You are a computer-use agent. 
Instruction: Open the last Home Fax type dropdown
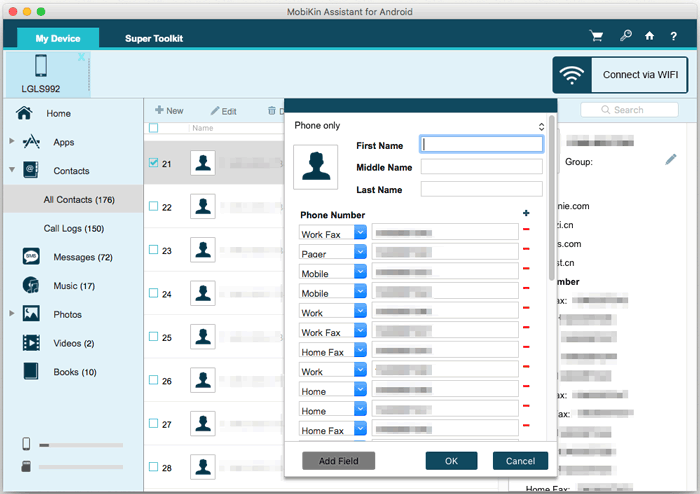pos(360,428)
